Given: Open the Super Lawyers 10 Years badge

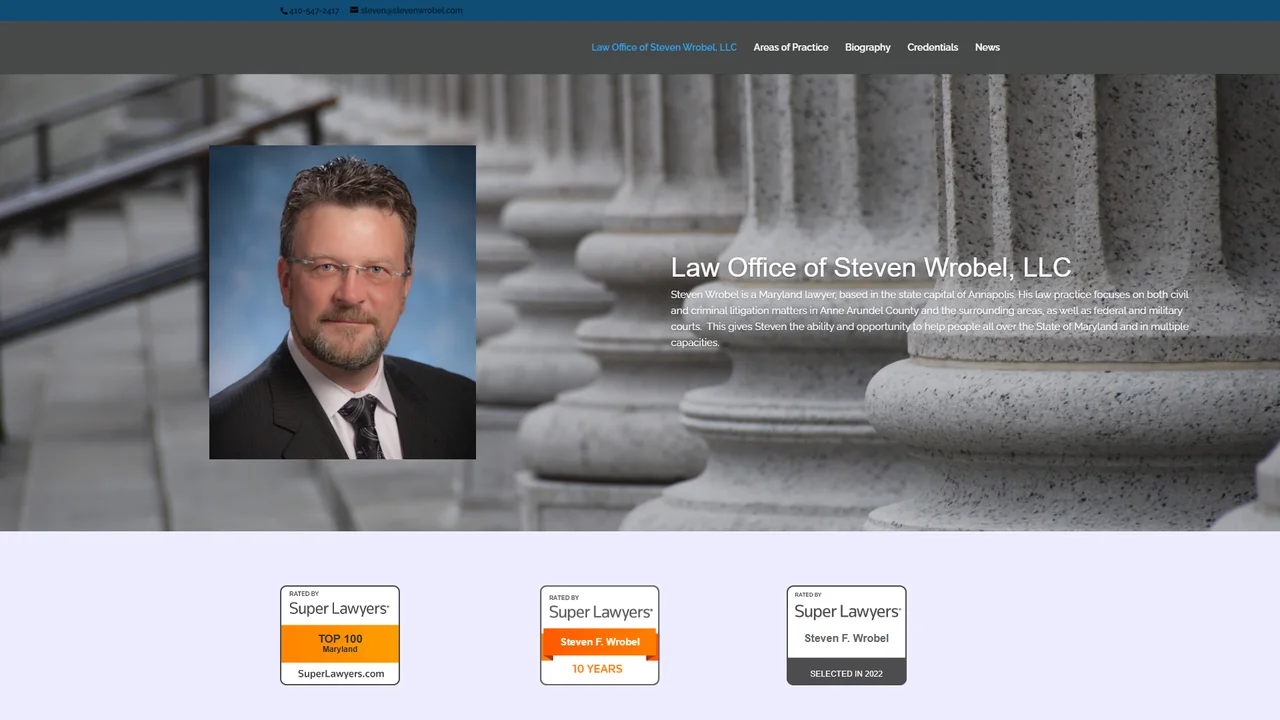Looking at the screenshot, I should point(600,635).
